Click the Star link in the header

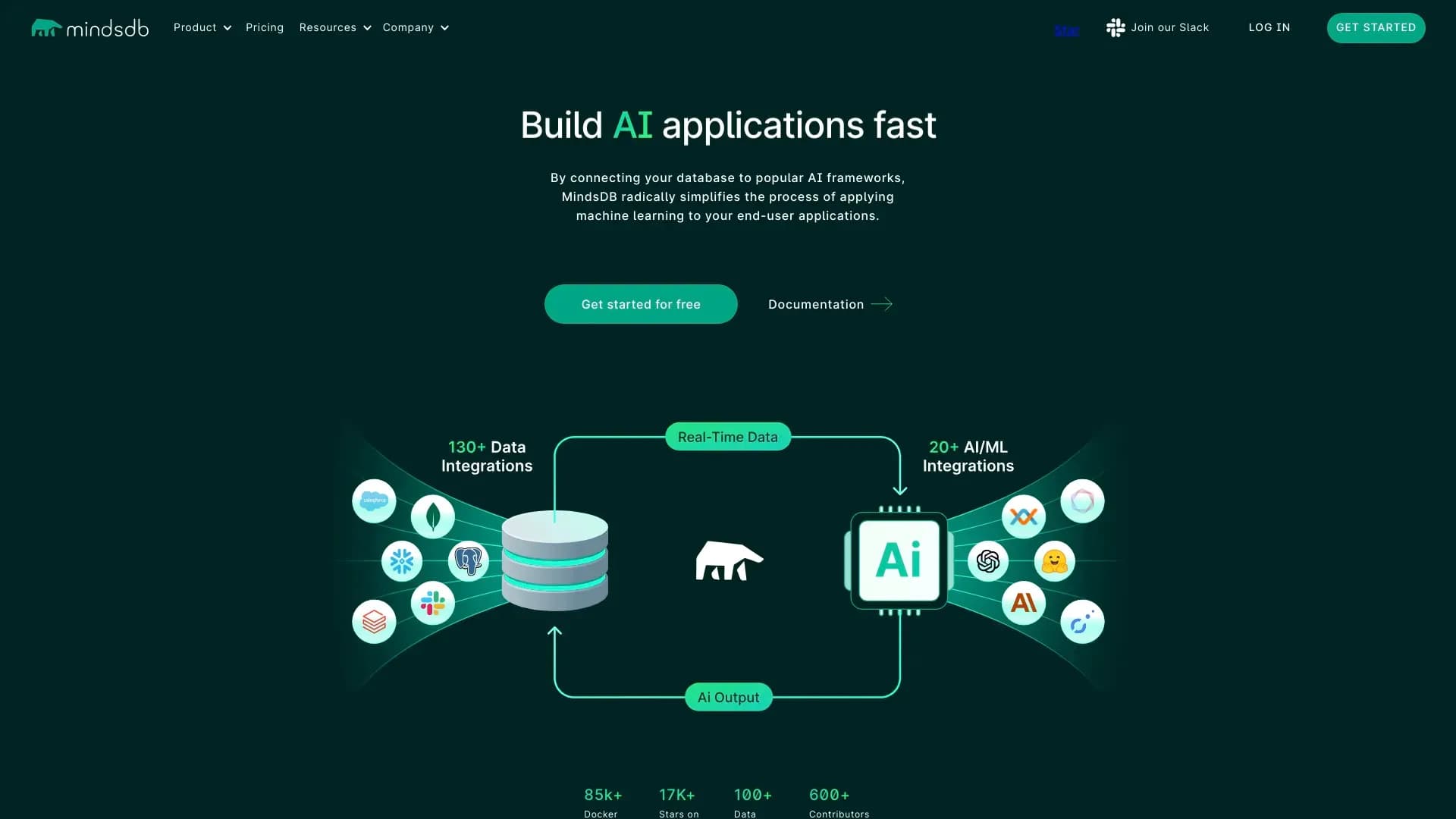coord(1067,30)
